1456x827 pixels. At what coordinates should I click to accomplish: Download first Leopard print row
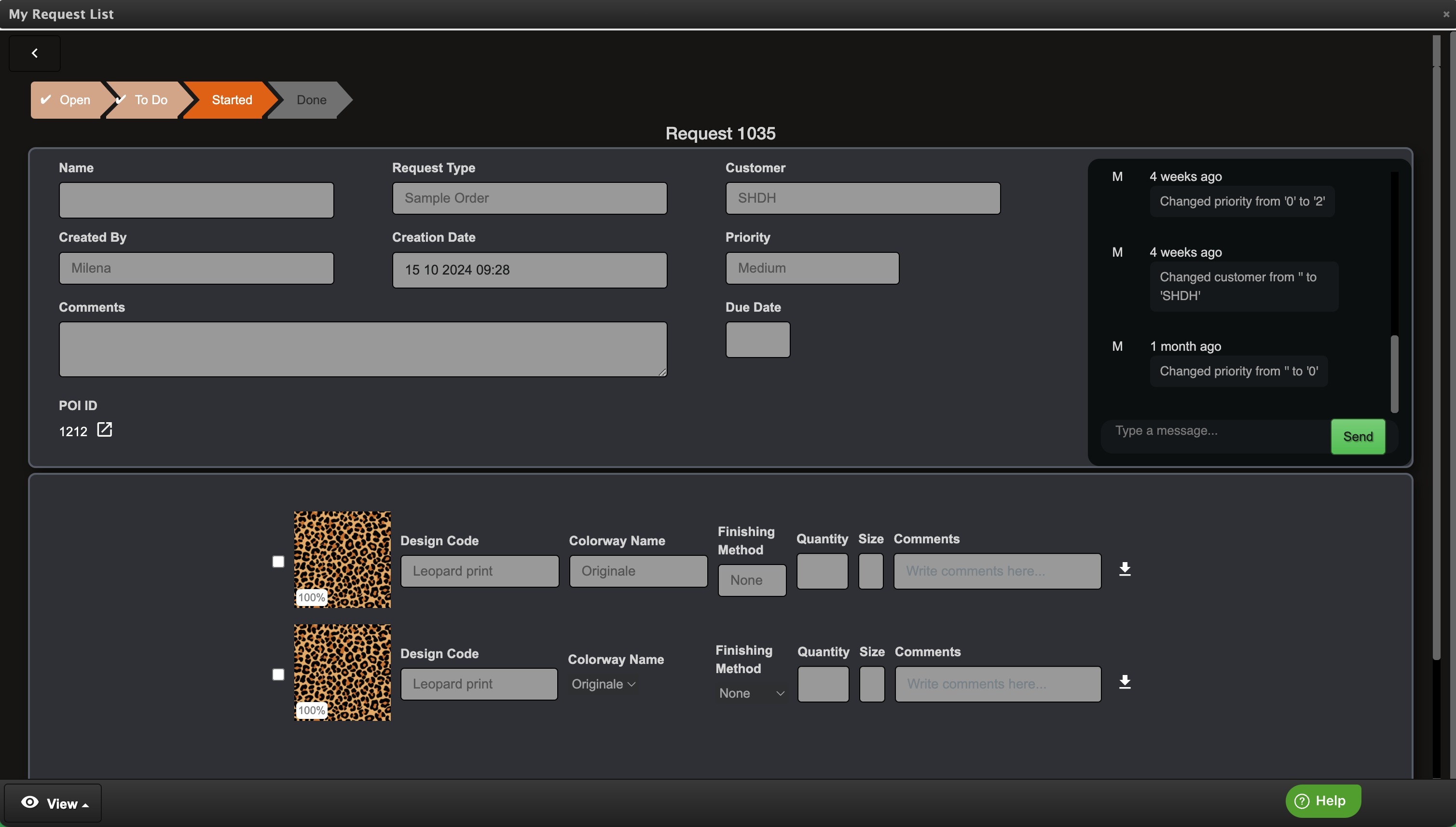tap(1125, 569)
